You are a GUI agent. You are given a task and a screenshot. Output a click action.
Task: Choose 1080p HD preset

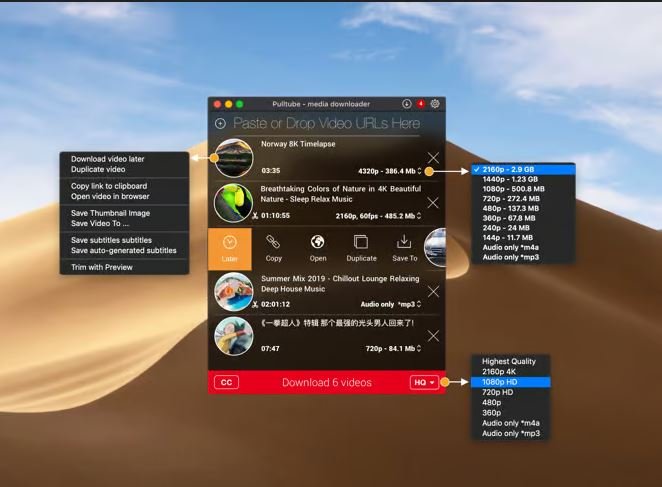point(510,382)
